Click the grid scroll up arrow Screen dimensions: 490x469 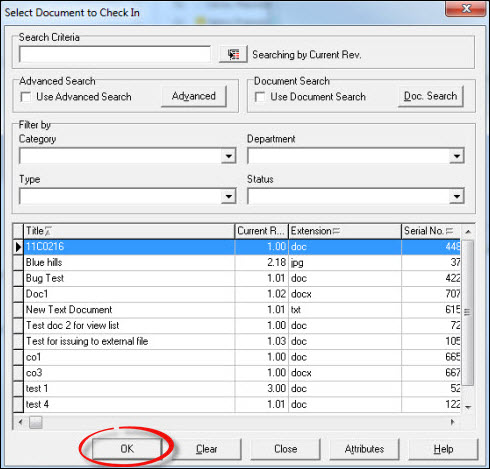(x=468, y=231)
